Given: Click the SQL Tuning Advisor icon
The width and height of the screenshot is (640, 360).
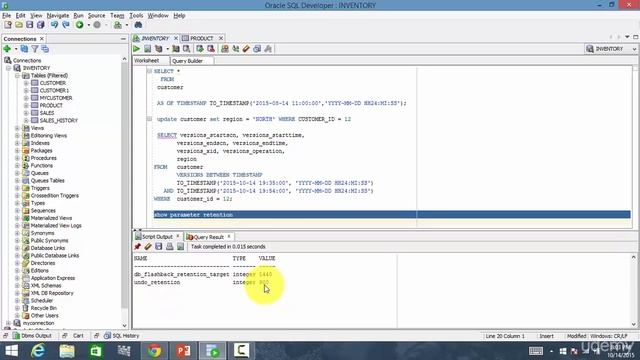Looking at the screenshot, I should [x=187, y=49].
